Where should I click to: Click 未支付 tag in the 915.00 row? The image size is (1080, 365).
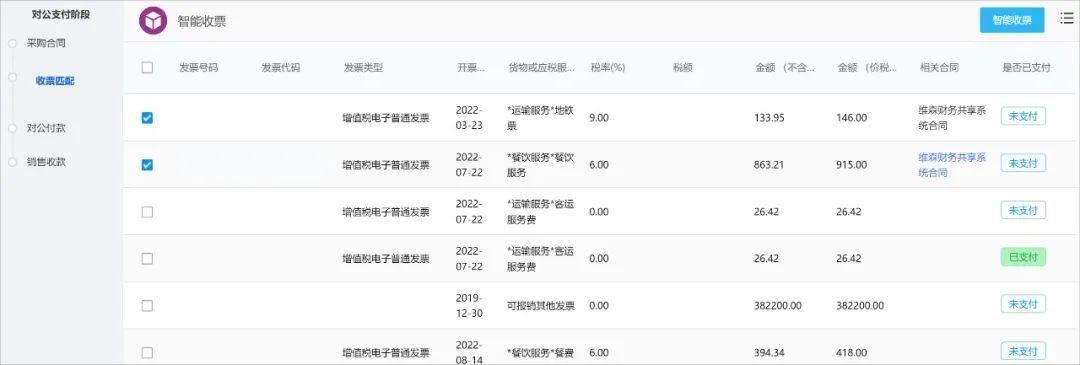click(x=1023, y=163)
